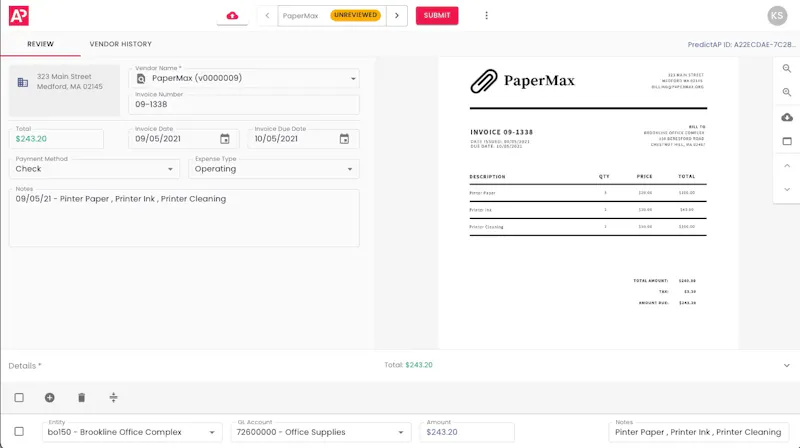Open the KS user avatar menu
The height and width of the screenshot is (448, 800).
coord(777,15)
